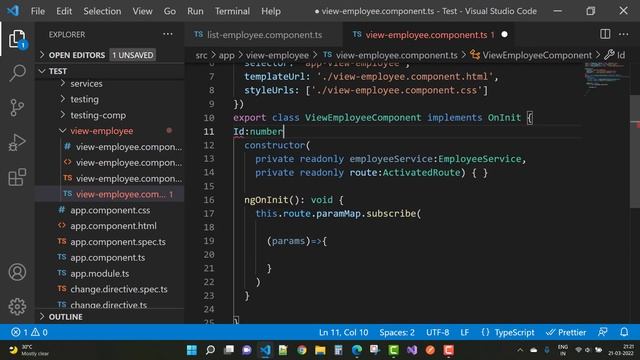The image size is (640, 360).
Task: Open taskbar Search icon
Action: [x=210, y=350]
